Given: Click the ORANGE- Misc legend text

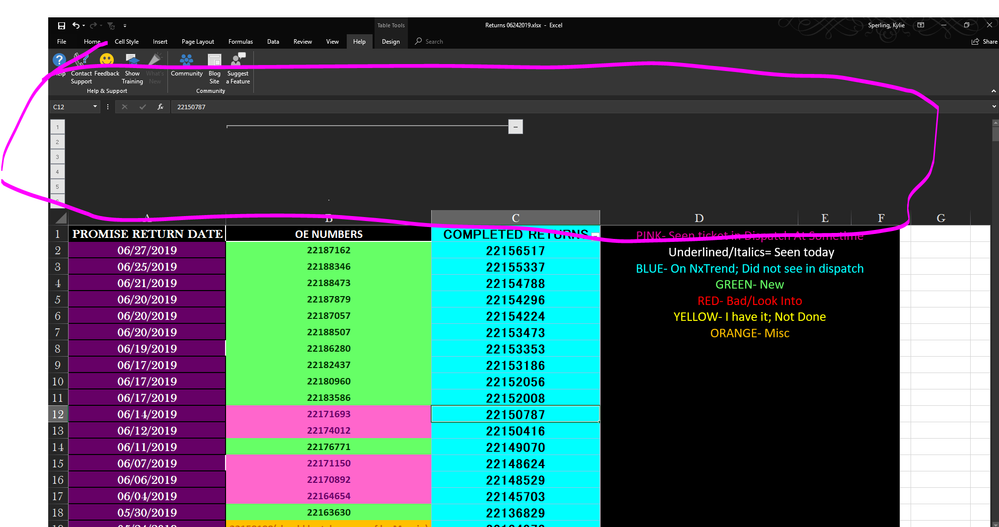Looking at the screenshot, I should [x=750, y=333].
